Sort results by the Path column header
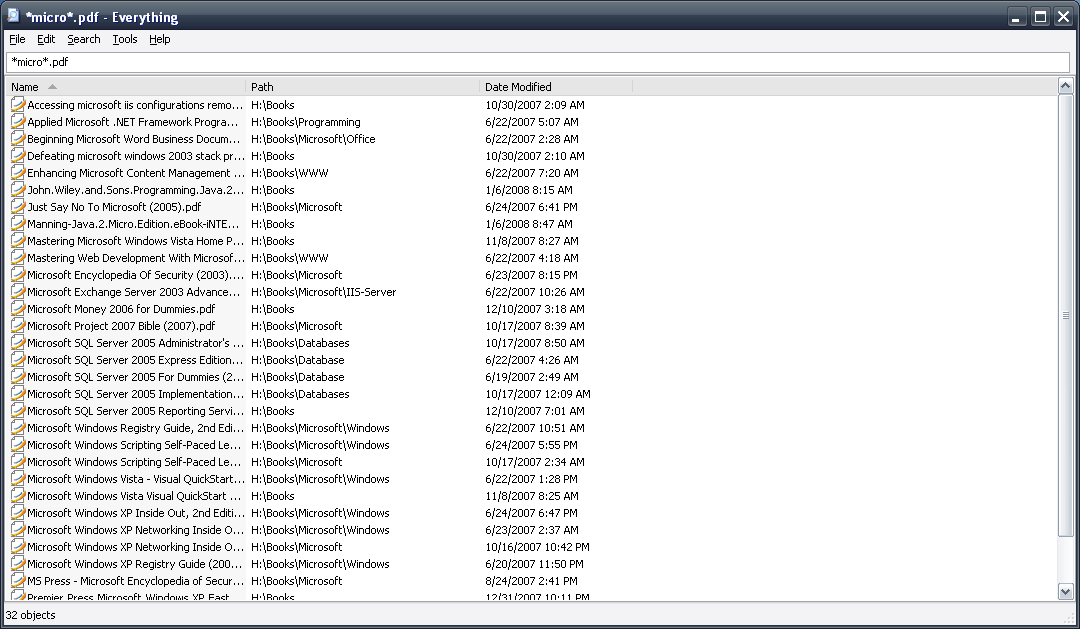Viewport: 1080px width, 629px height. pyautogui.click(x=362, y=87)
